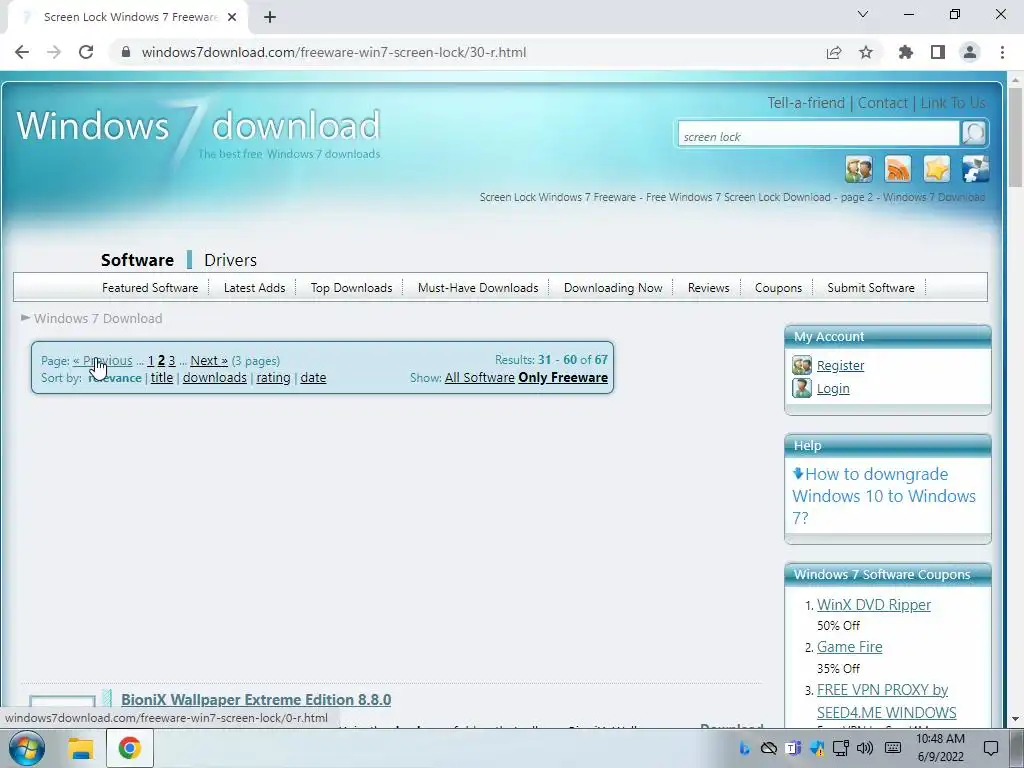Share this page via share icon
1024x768 pixels.
point(834,52)
